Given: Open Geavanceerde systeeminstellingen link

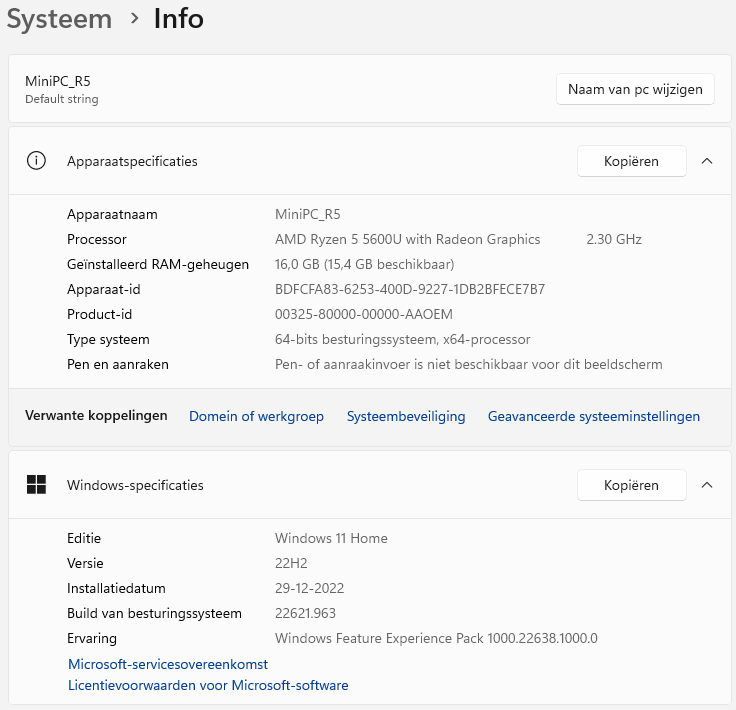Looking at the screenshot, I should click(594, 416).
